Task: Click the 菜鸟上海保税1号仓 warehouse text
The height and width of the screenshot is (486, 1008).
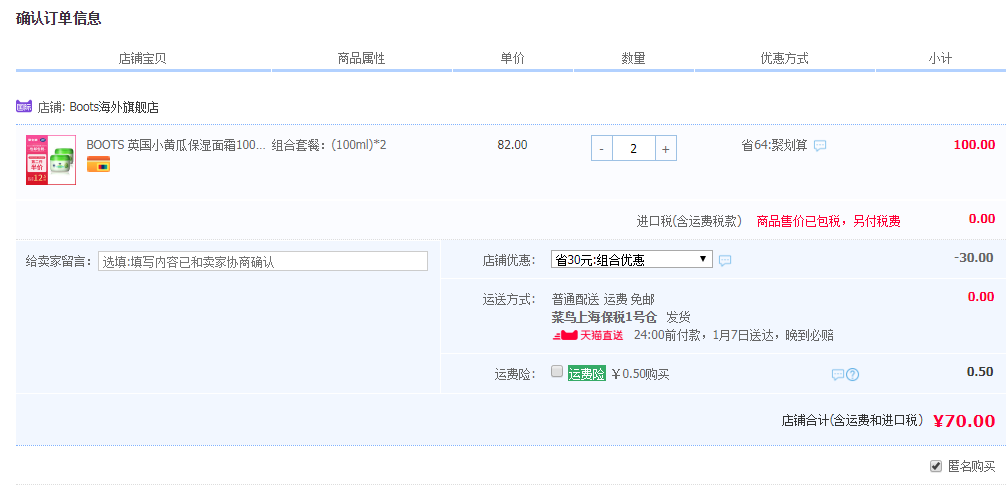Action: pos(604,317)
